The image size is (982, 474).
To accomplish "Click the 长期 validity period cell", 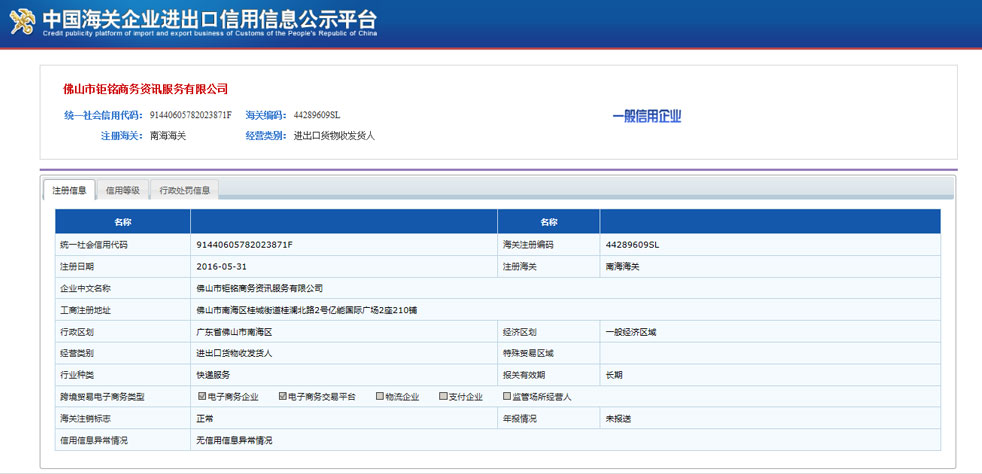I will 613,375.
